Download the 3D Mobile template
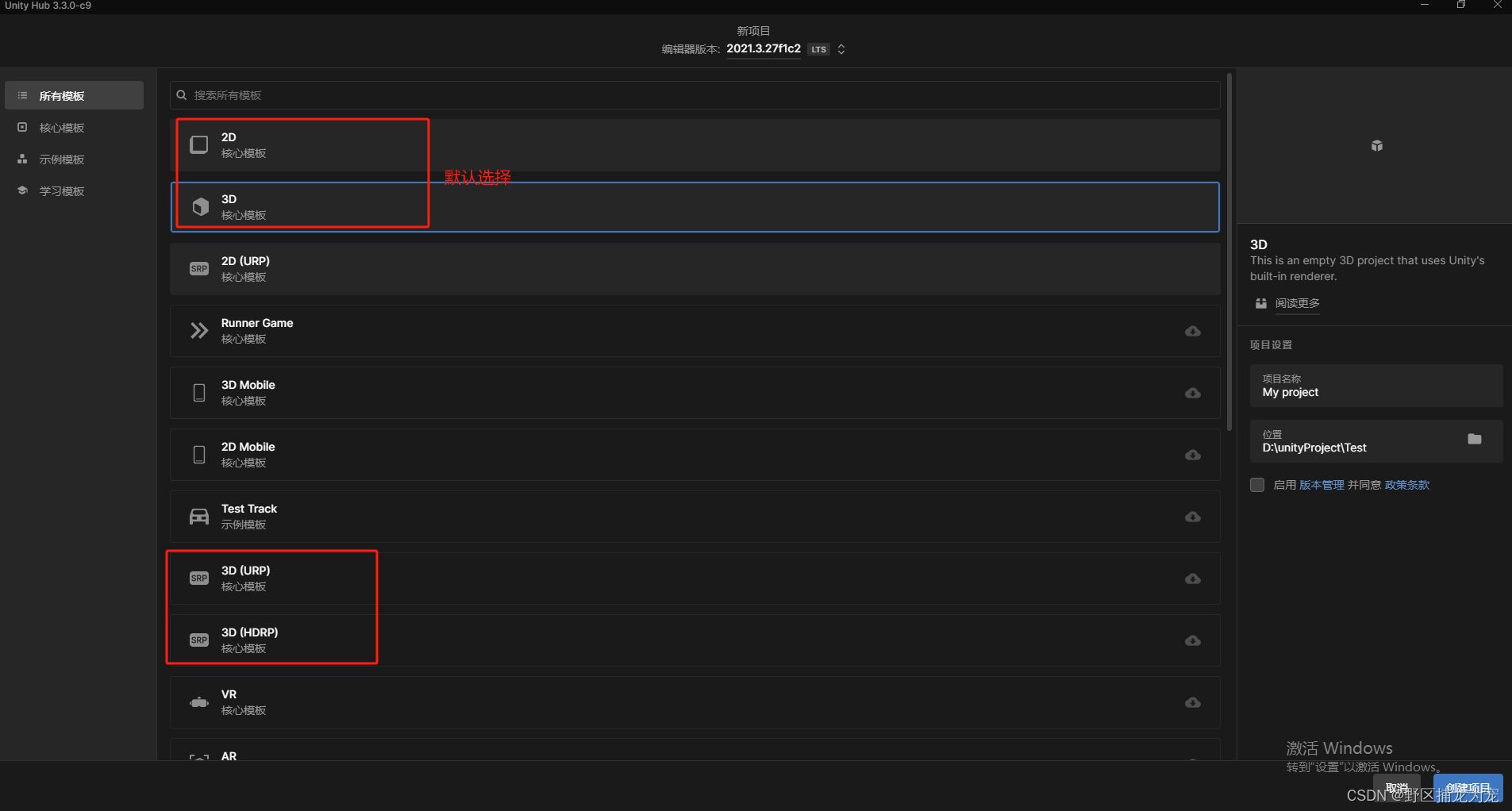 click(1192, 393)
